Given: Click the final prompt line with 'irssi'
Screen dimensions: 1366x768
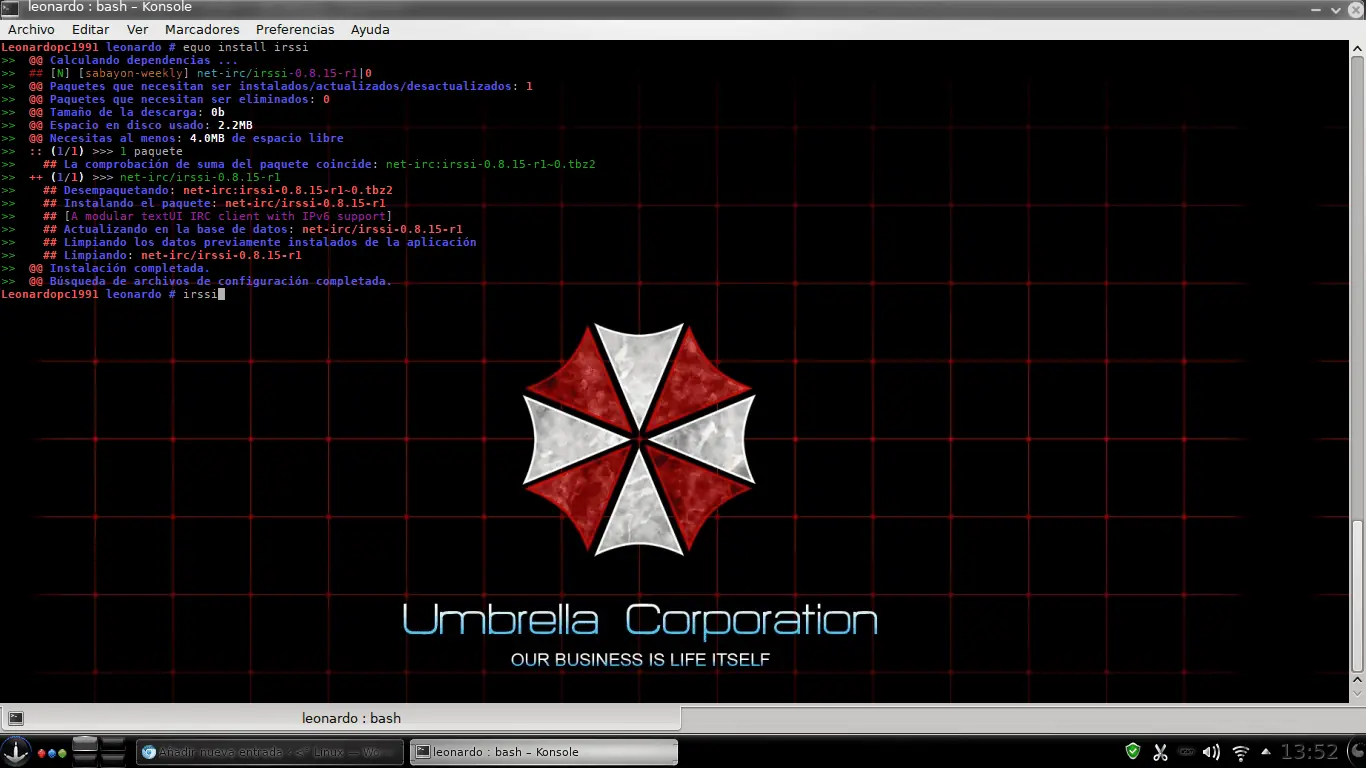Looking at the screenshot, I should point(113,294).
